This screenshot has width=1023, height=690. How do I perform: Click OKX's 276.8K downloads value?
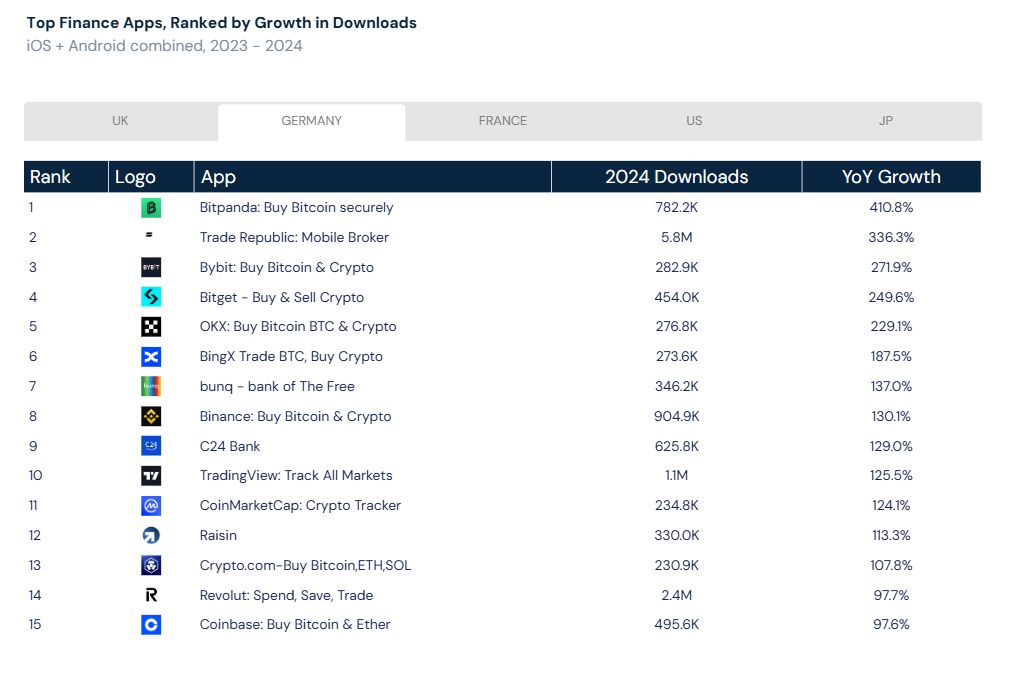point(677,327)
